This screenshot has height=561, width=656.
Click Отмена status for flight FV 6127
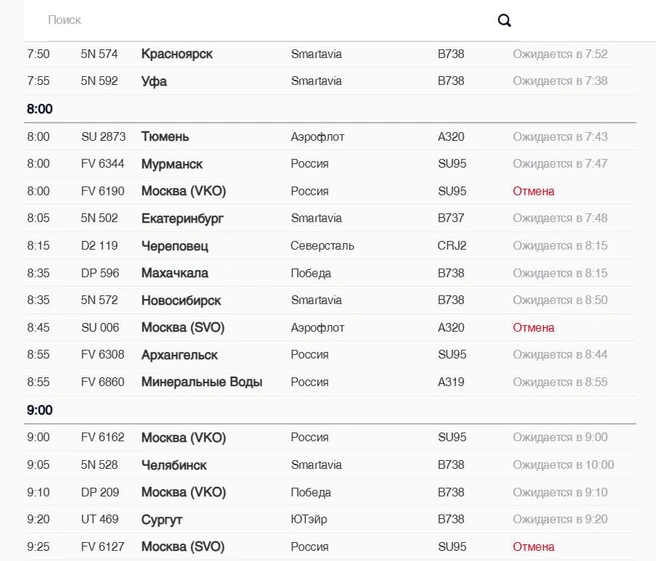(533, 547)
